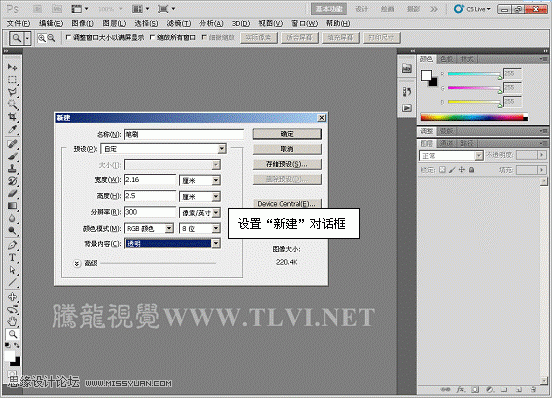This screenshot has height=398, width=552.
Task: Open the resolution unit dropdown
Action: click(x=216, y=212)
